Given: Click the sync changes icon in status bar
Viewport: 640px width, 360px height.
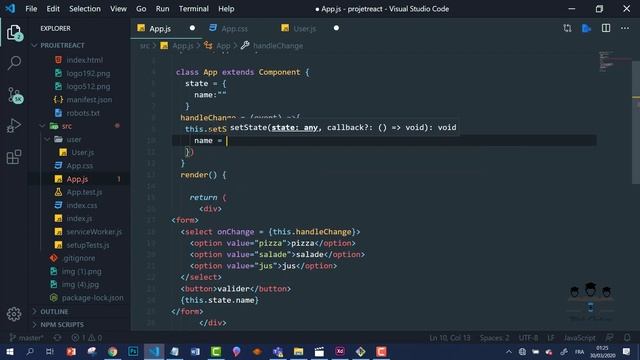Looking at the screenshot, I should click(58, 338).
